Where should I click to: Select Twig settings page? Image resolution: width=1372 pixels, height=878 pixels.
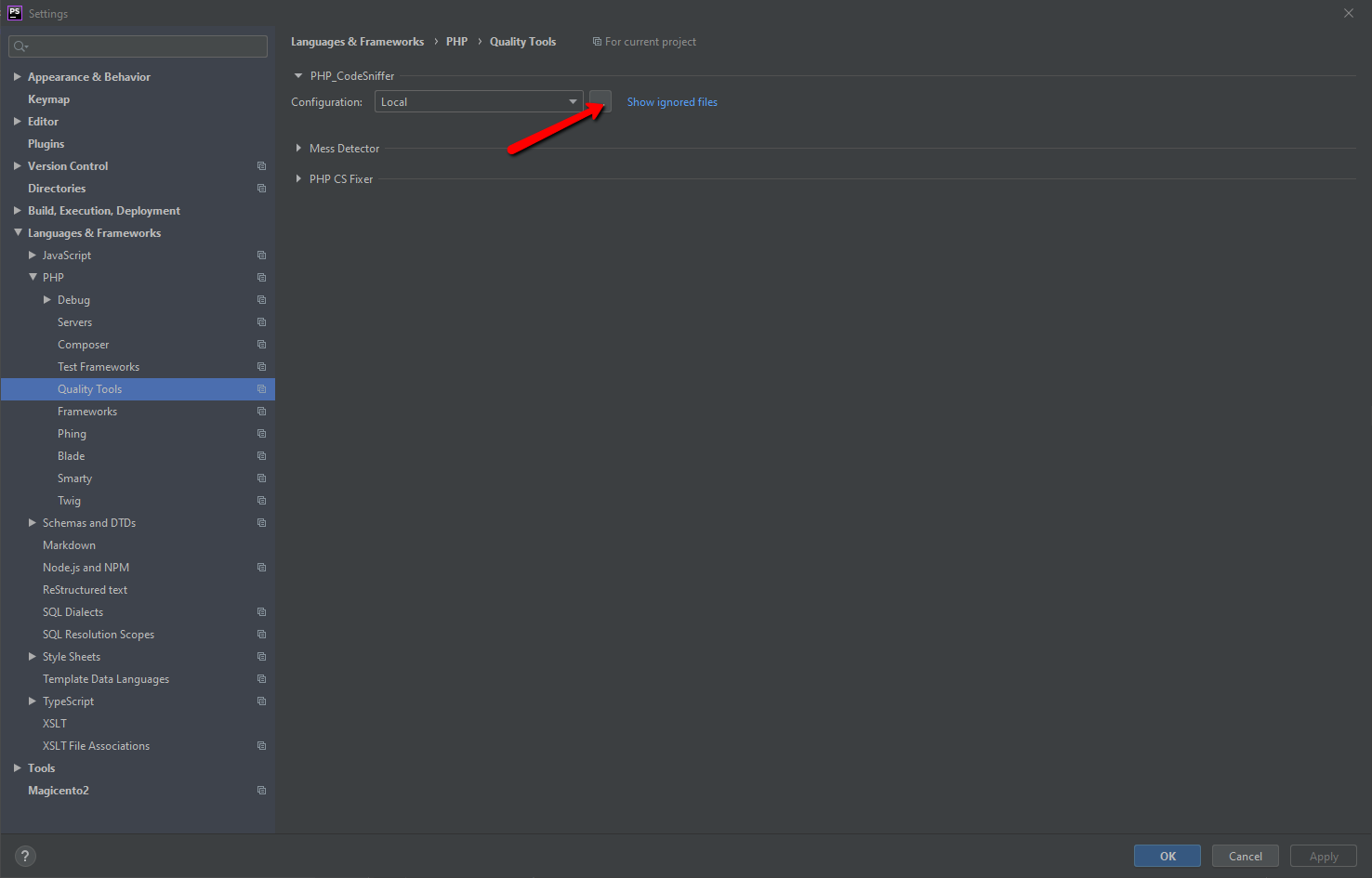(69, 501)
